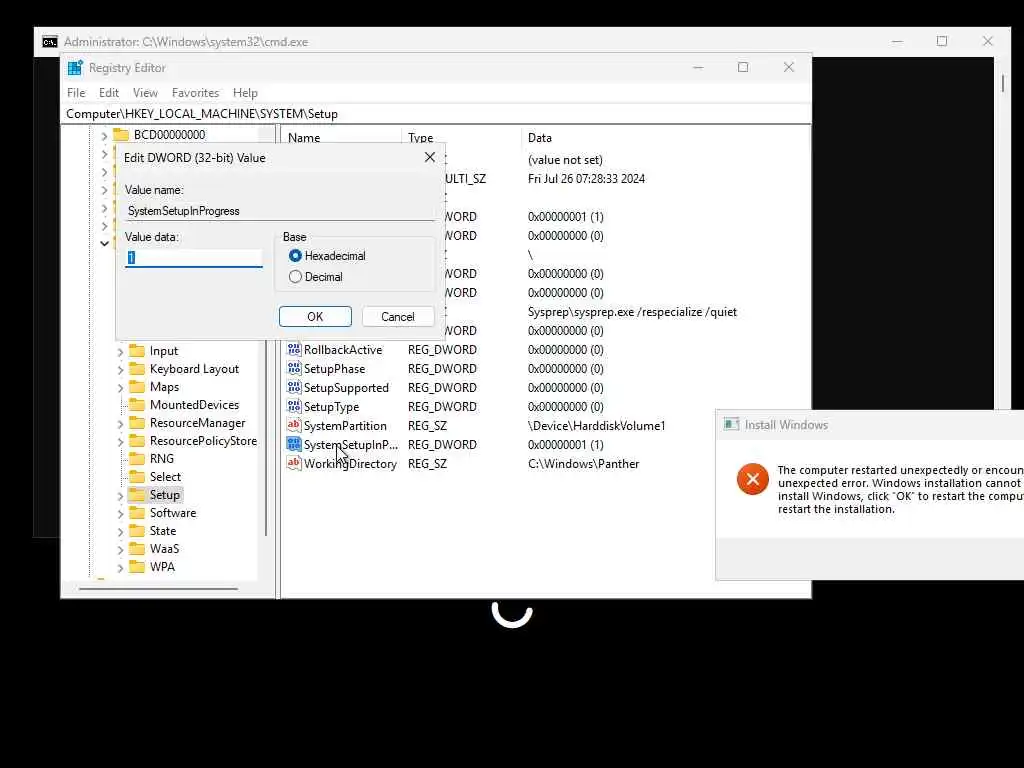Click the SetupPhase DWORD value icon
The height and width of the screenshot is (768, 1024).
tap(294, 368)
